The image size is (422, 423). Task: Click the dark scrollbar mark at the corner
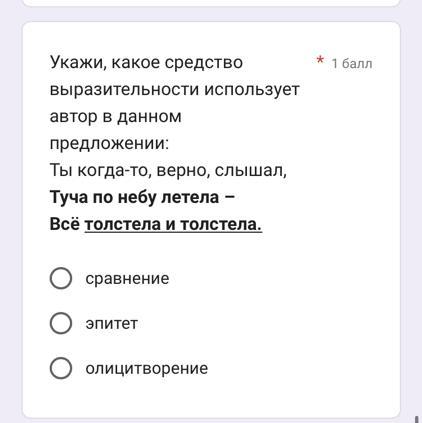click(x=417, y=419)
